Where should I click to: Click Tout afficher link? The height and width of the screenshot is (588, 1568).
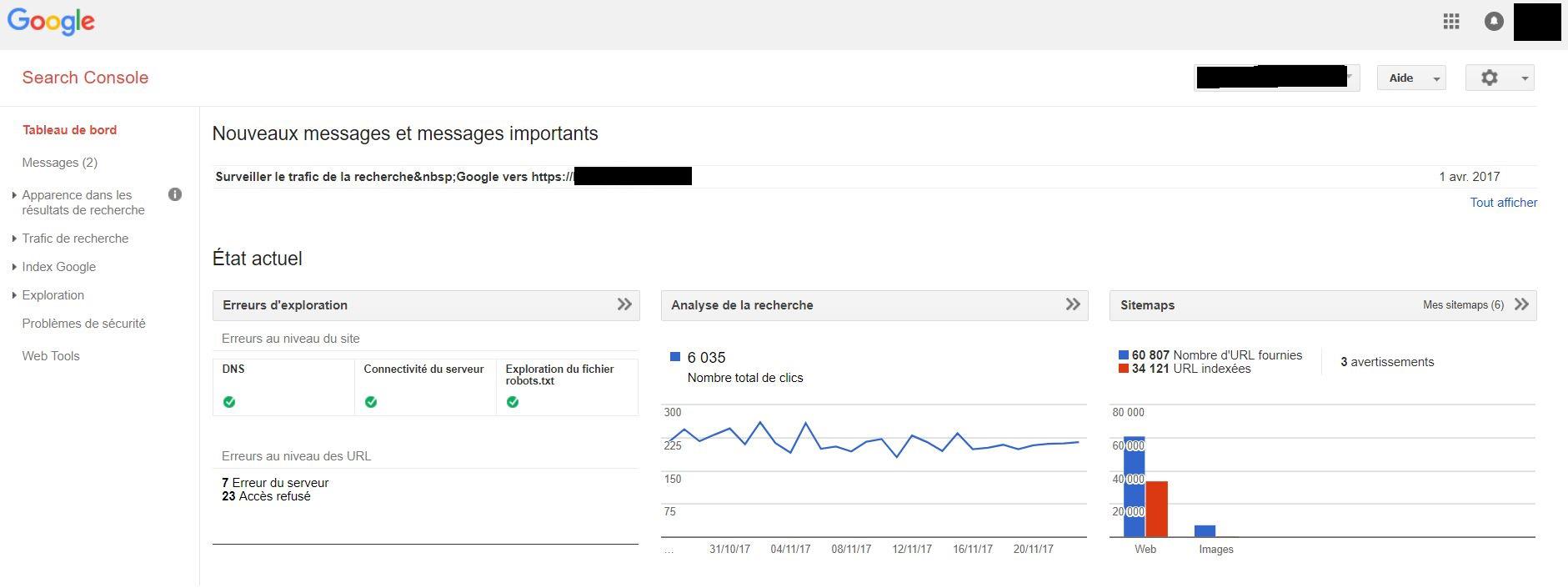click(1504, 203)
